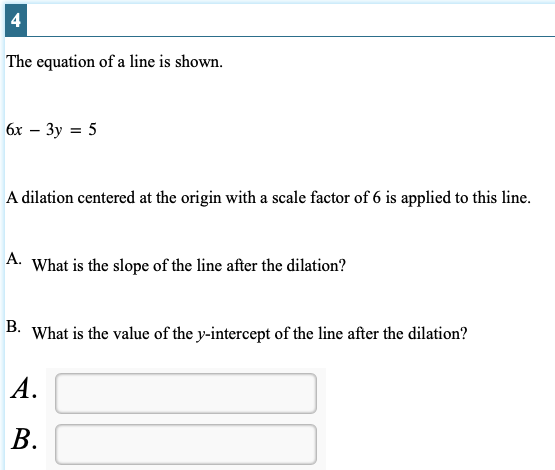The height and width of the screenshot is (470, 555).
Task: Click the 3y term in the equation
Action: (x=54, y=130)
